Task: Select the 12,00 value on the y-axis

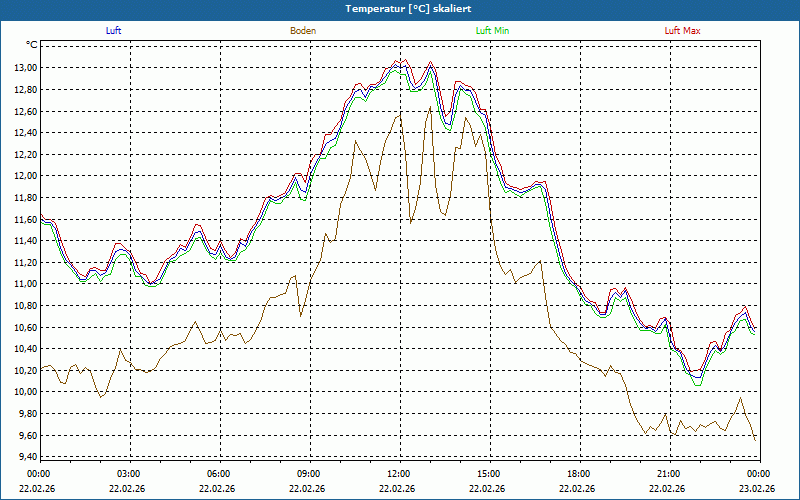Action: pos(23,176)
